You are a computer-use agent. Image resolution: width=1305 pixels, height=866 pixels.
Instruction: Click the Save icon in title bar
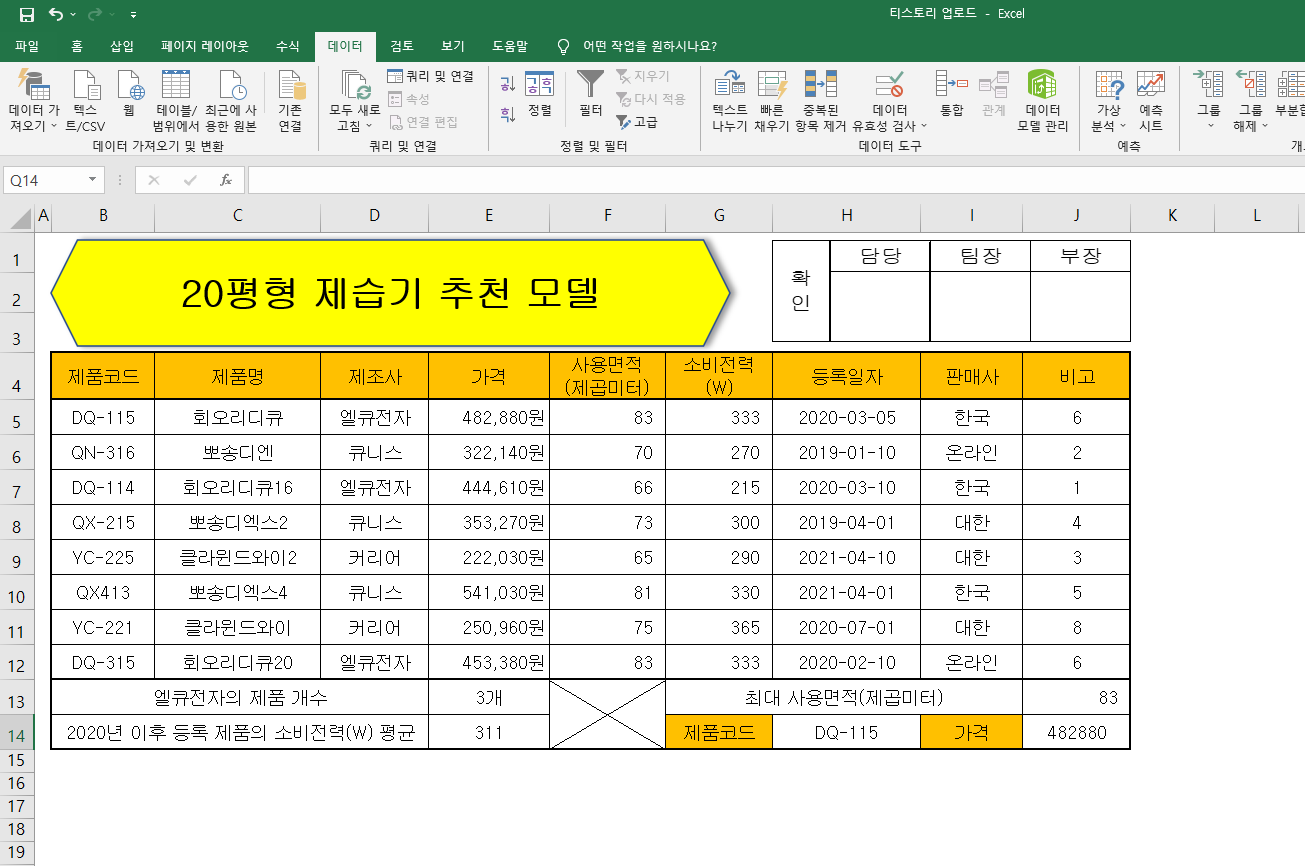[27, 15]
